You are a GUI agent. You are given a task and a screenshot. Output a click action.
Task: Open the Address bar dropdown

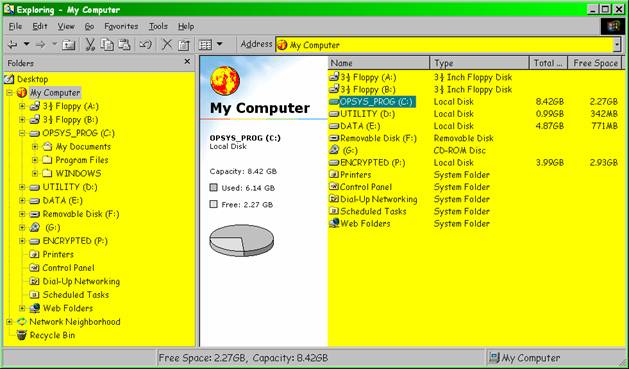(x=617, y=45)
